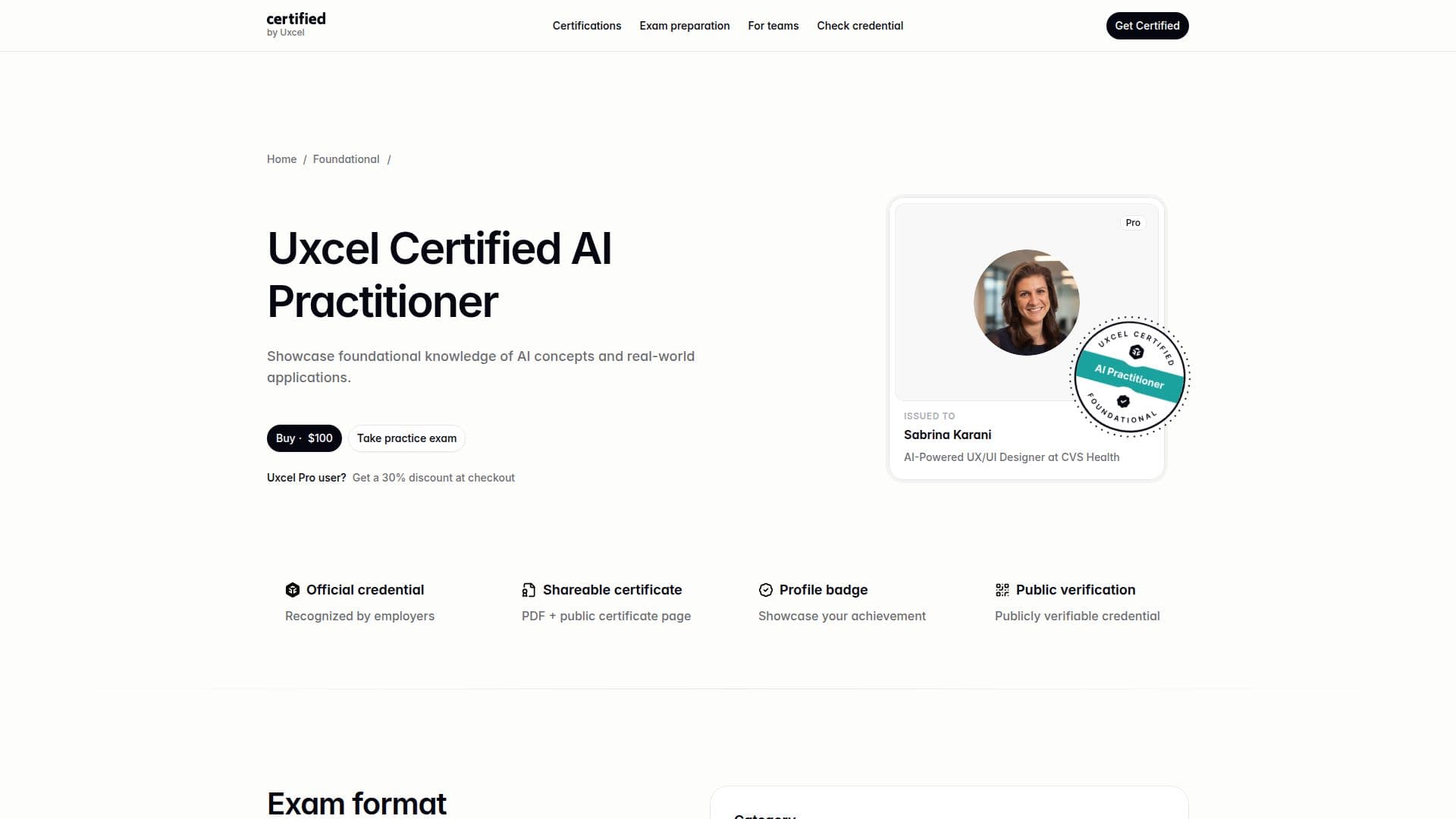Click the Publicly verifiable credential text
1456x819 pixels.
tap(1077, 616)
